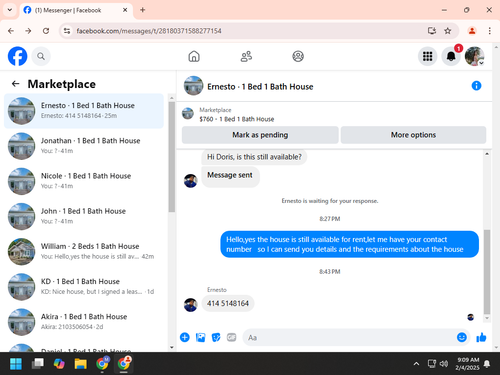500x375 pixels.
Task: Click the volume icon in tray
Action: point(444,364)
